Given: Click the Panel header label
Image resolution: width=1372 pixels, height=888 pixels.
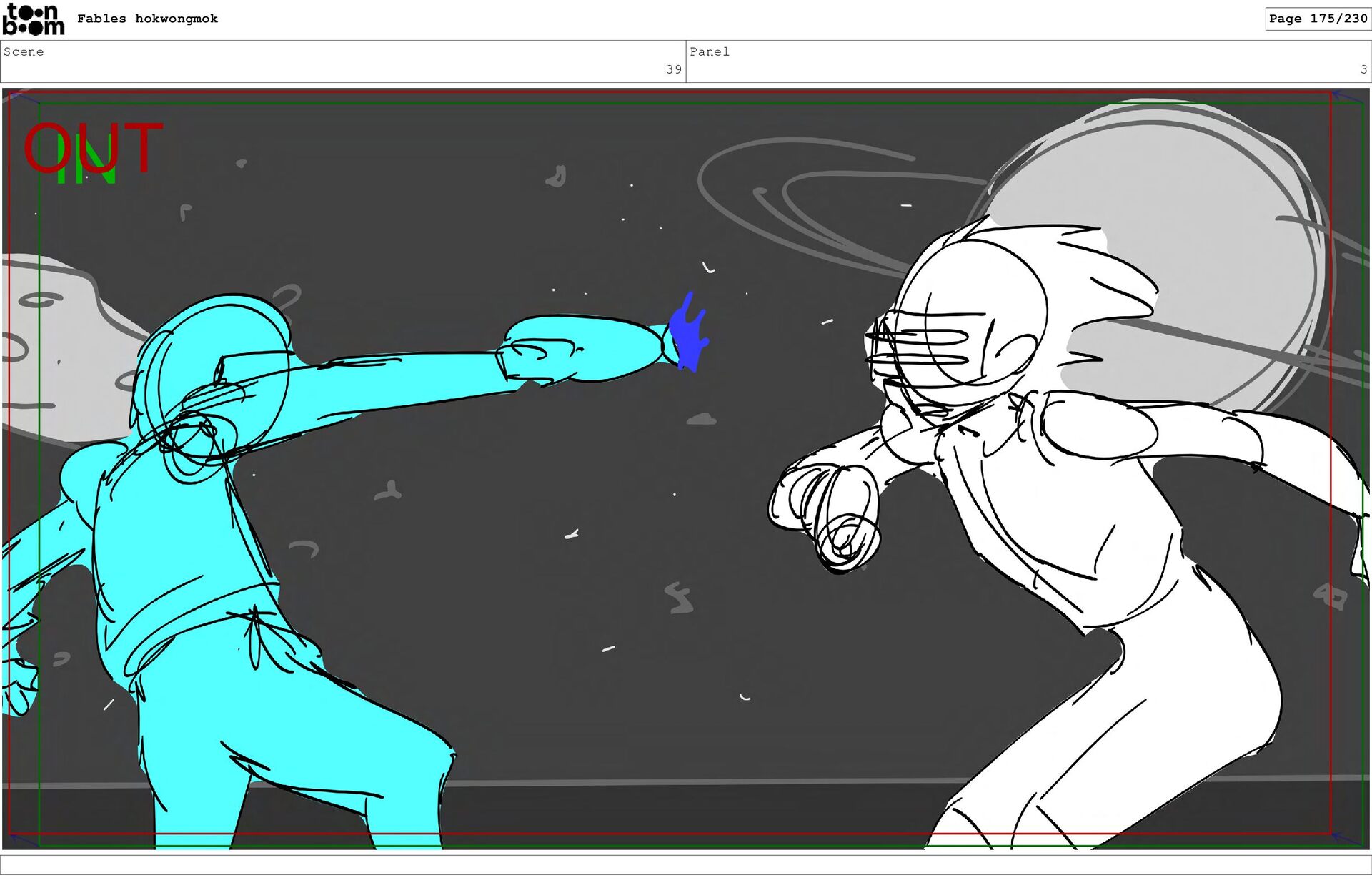Looking at the screenshot, I should pyautogui.click(x=709, y=51).
